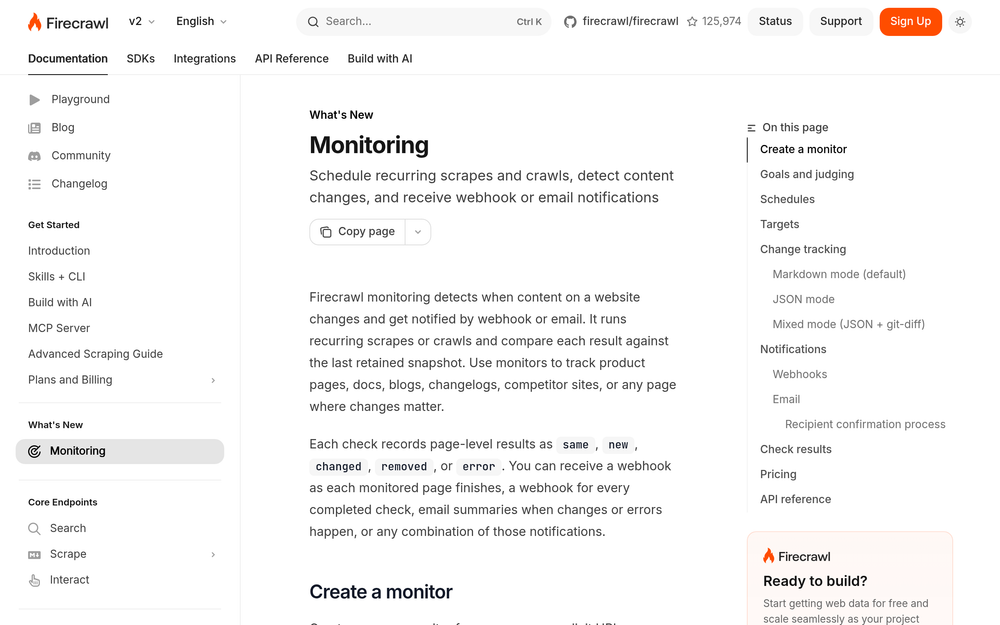
Task: Jump to Webhooks section
Action: coord(799,374)
